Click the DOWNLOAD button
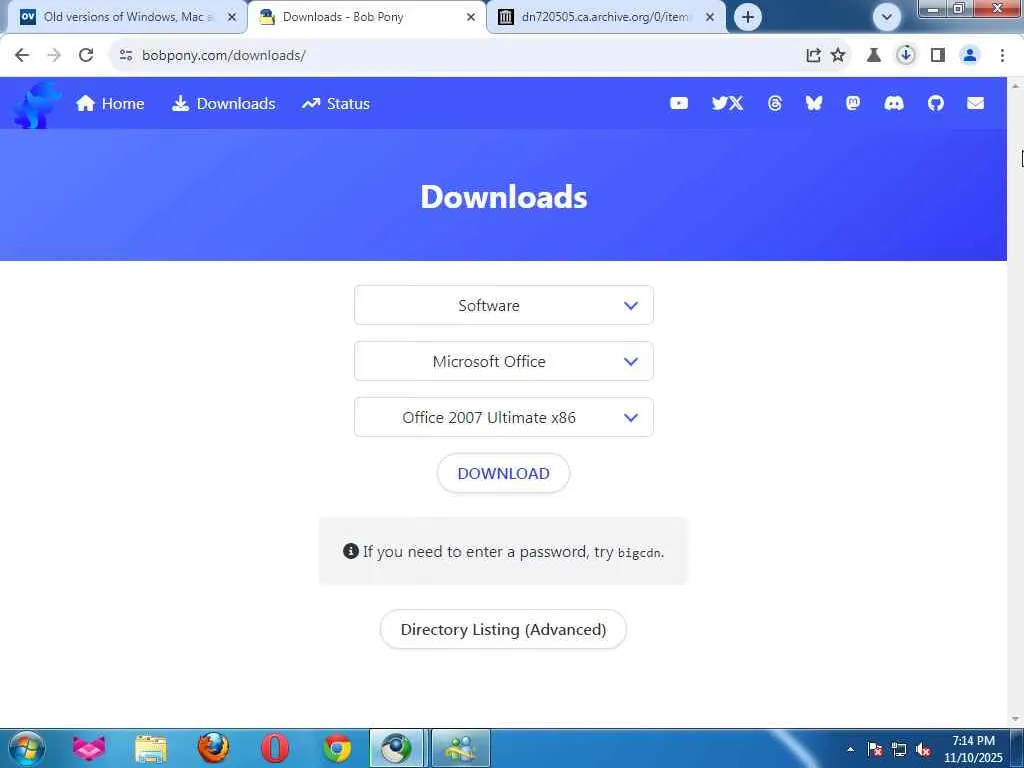This screenshot has height=768, width=1024. click(x=504, y=473)
